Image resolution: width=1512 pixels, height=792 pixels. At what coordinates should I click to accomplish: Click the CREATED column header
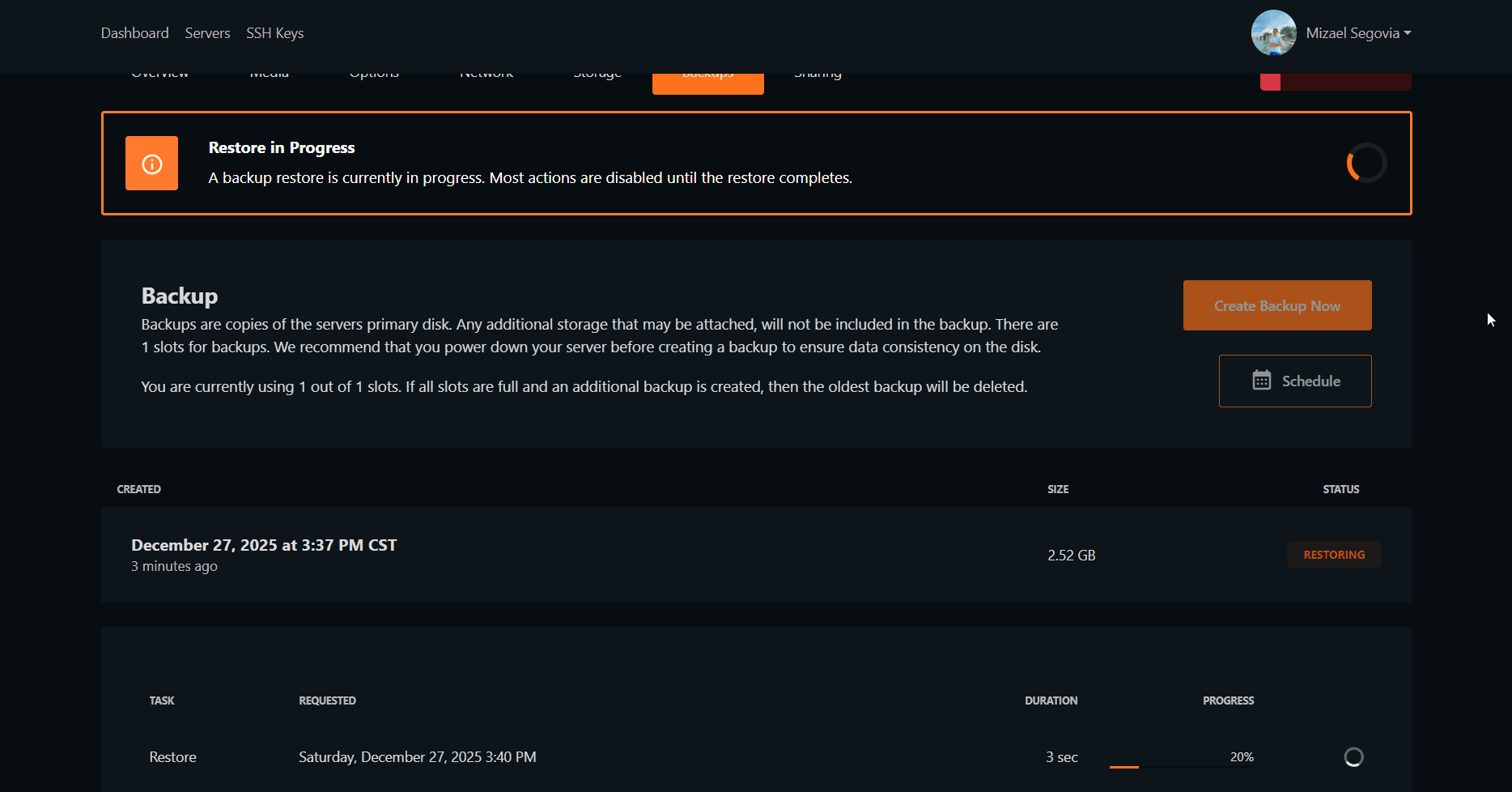[139, 489]
